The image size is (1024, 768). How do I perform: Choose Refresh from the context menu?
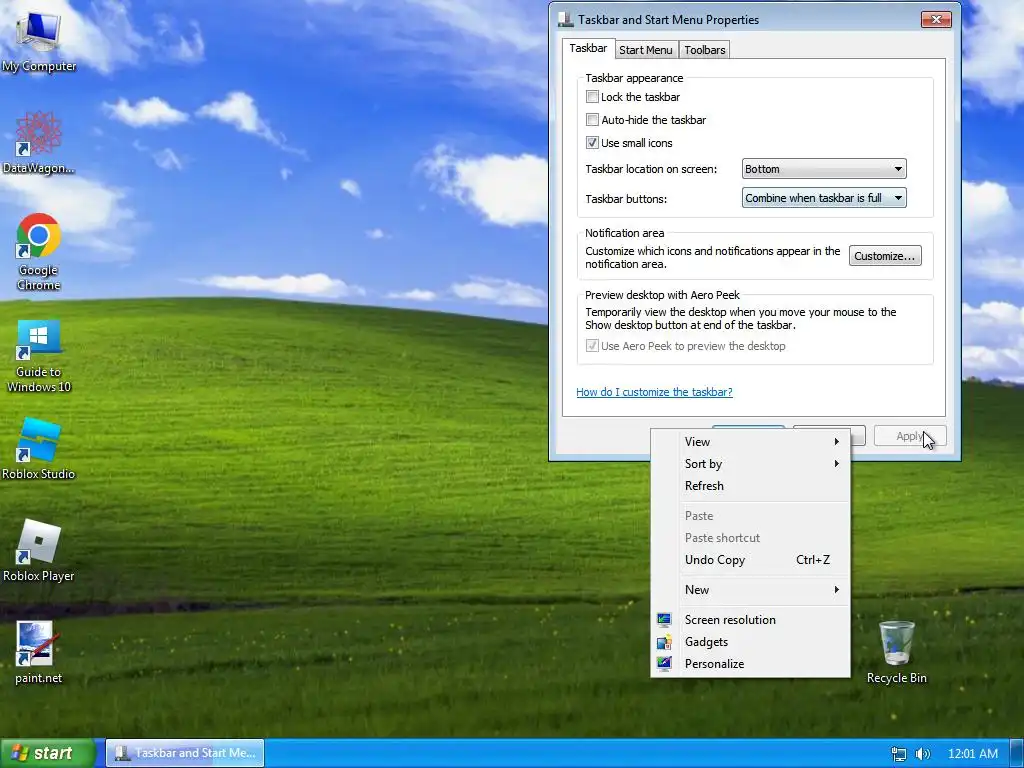pos(750,486)
